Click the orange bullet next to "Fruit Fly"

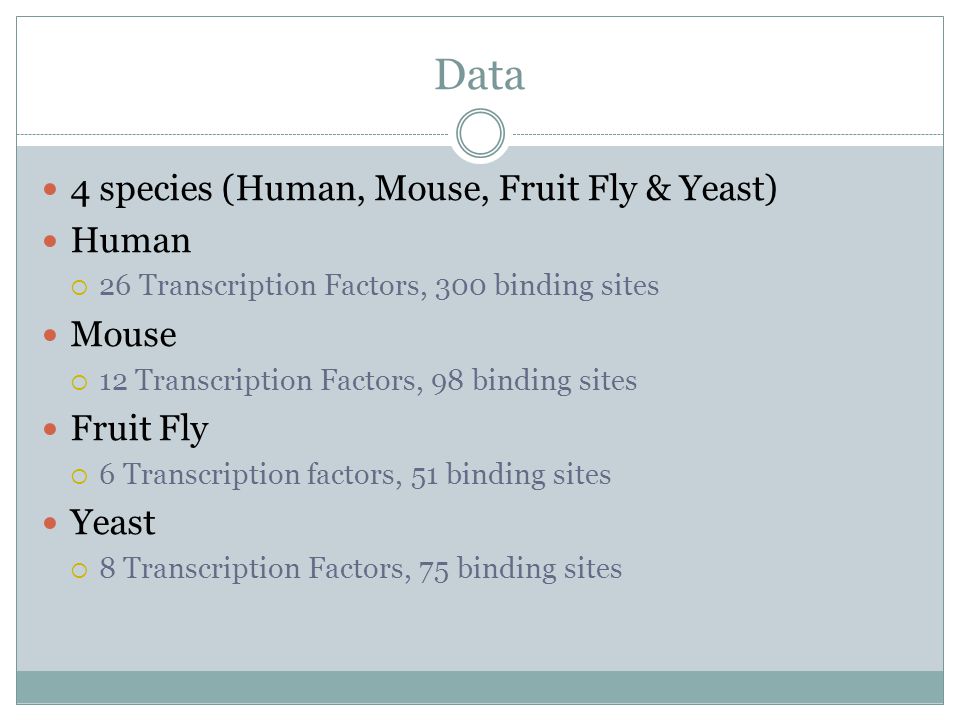[50, 429]
